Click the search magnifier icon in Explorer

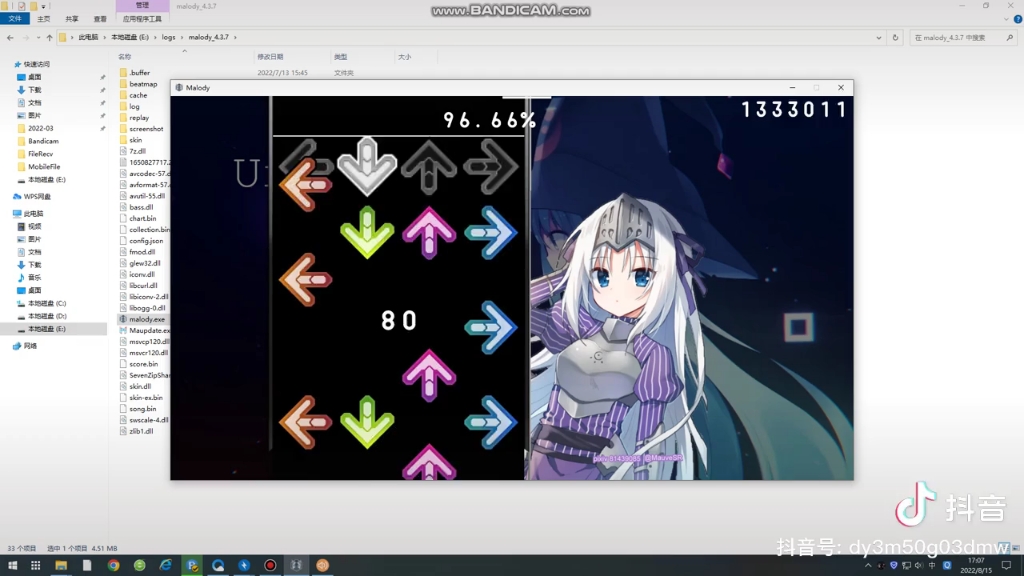[1010, 38]
